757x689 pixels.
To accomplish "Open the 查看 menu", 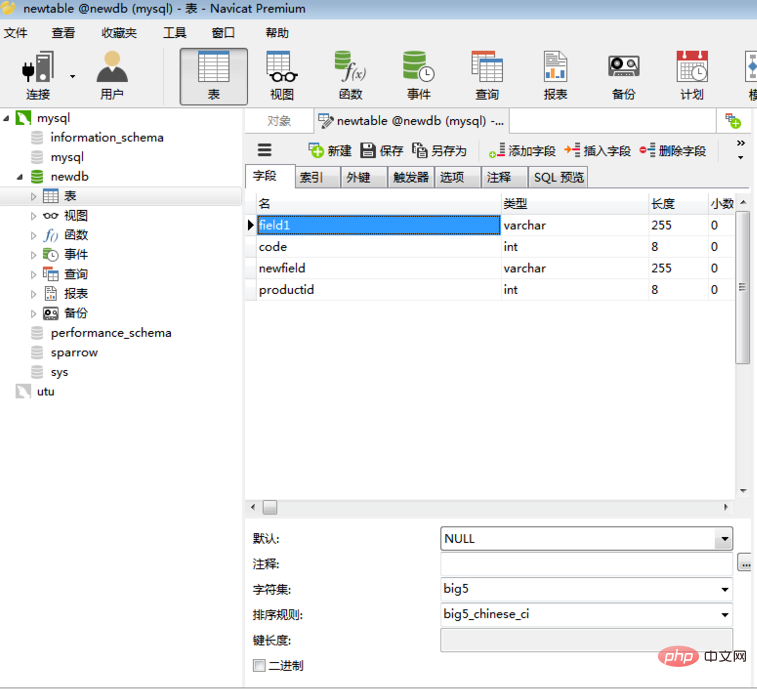I will [x=63, y=33].
